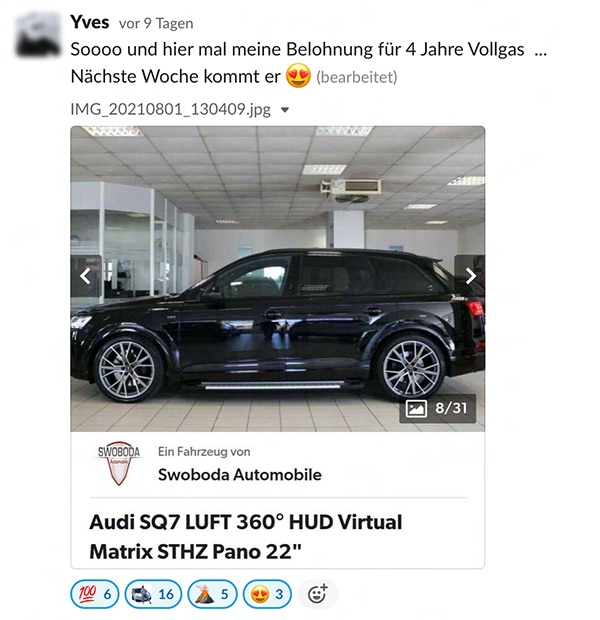Toggle the heart-eyes reaction with 3
600x620 pixels.
pyautogui.click(x=267, y=594)
